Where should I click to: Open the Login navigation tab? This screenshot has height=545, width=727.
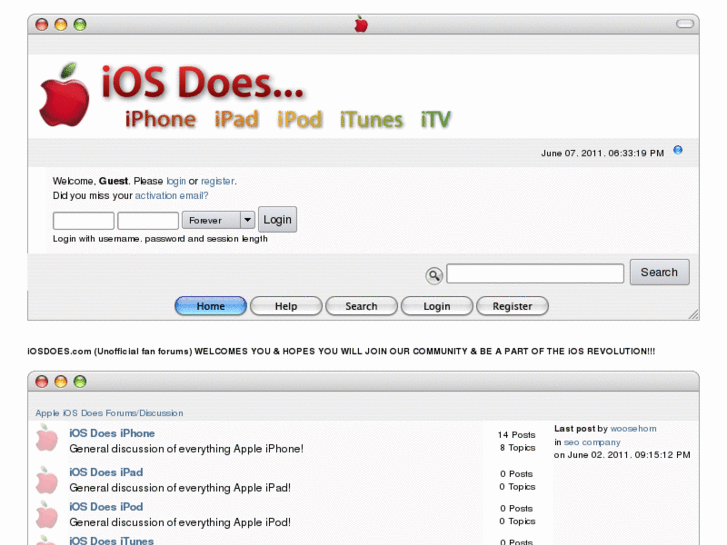(437, 306)
